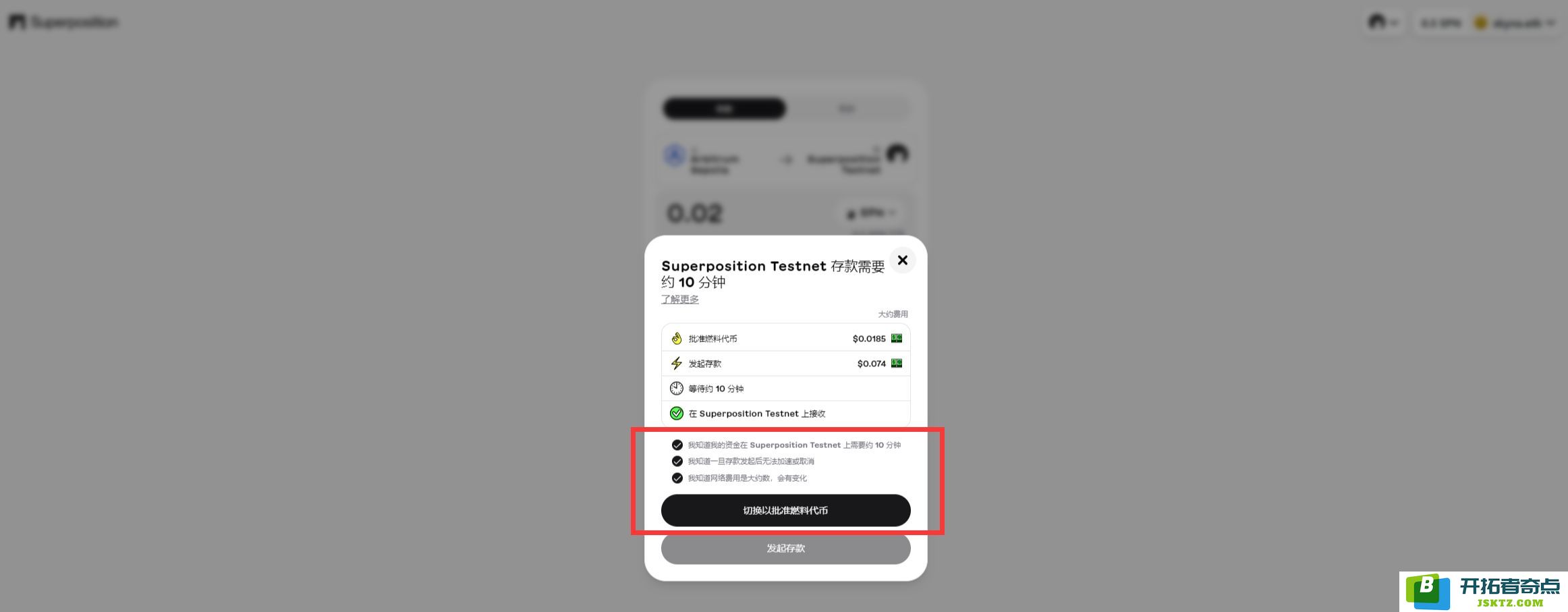Toggle checkbox about approximate network fees
The width and height of the screenshot is (1568, 612).
click(677, 478)
